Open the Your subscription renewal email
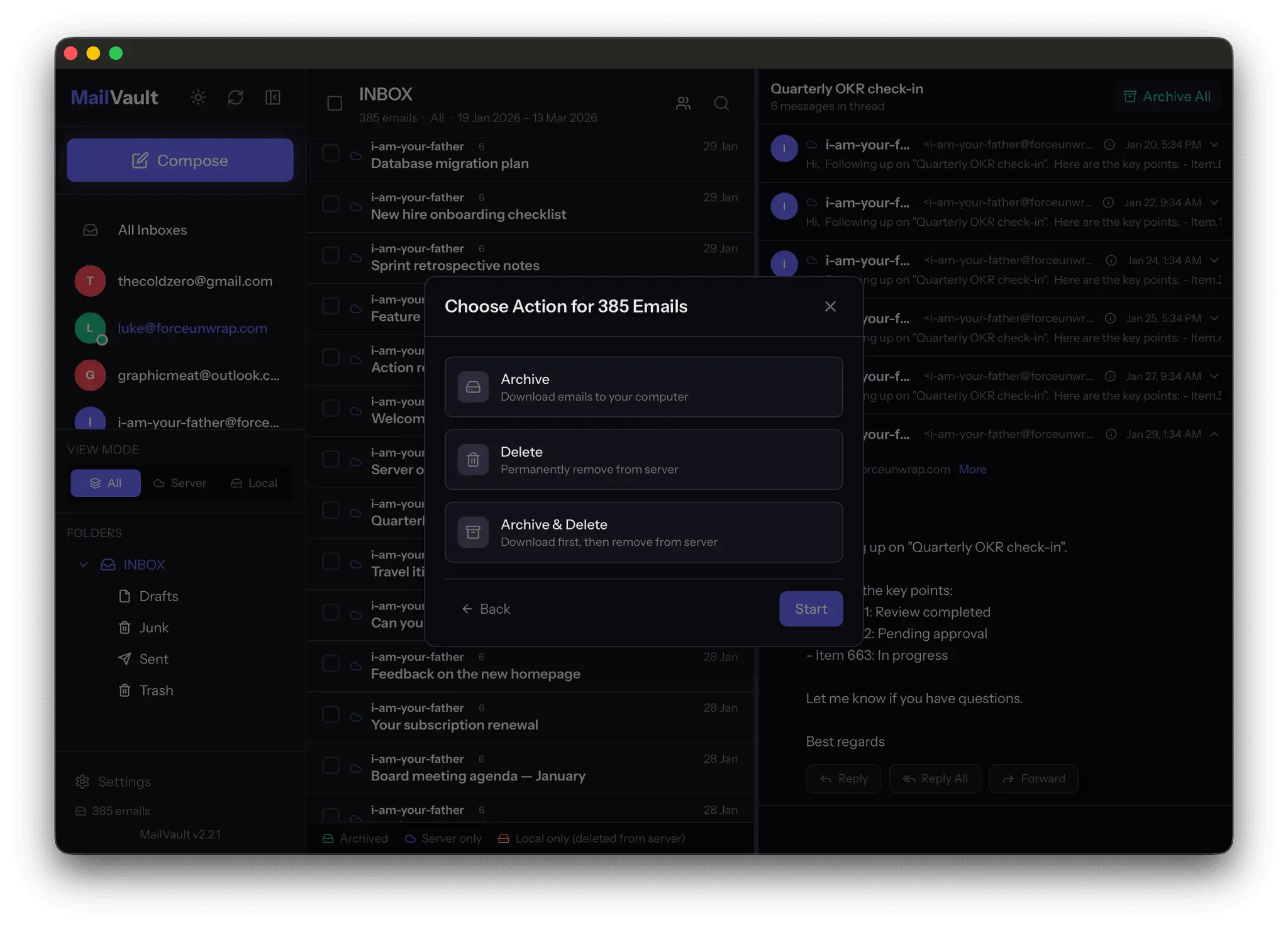 [x=530, y=717]
